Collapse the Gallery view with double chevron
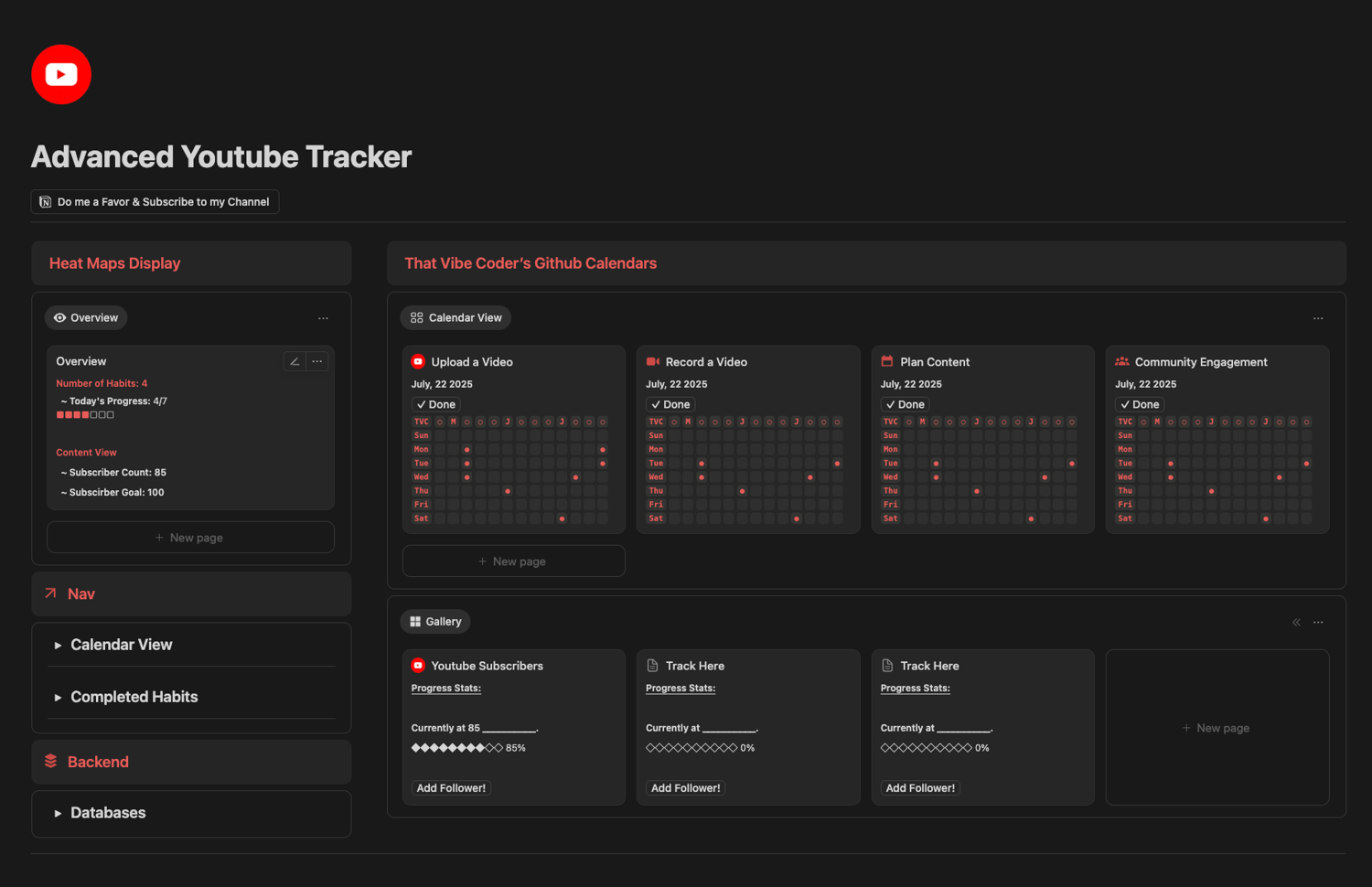The image size is (1372, 887). click(1296, 622)
